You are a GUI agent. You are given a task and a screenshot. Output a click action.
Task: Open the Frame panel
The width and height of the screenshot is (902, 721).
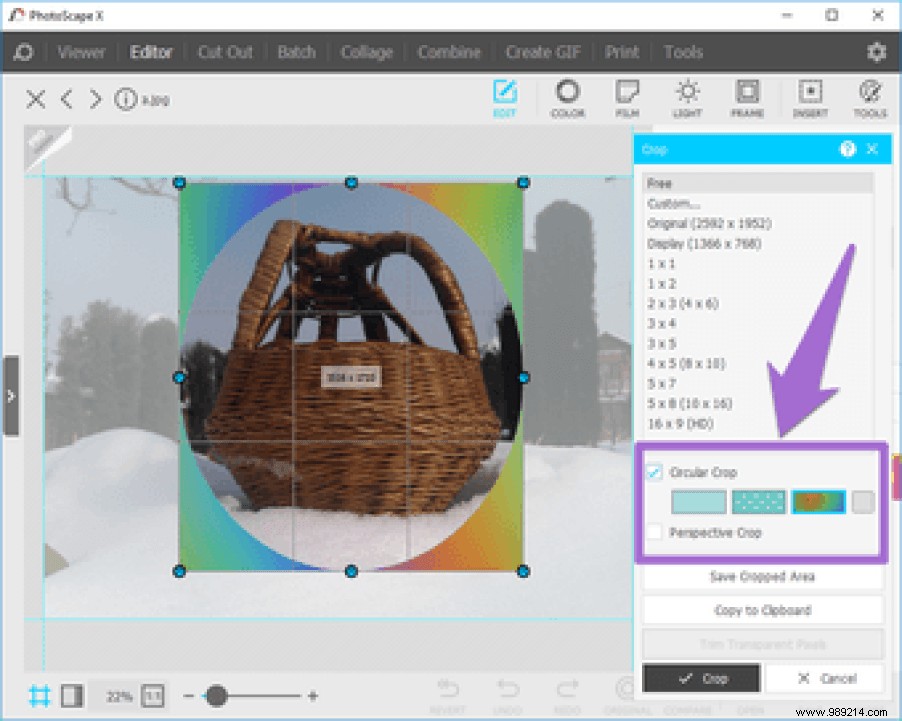748,98
